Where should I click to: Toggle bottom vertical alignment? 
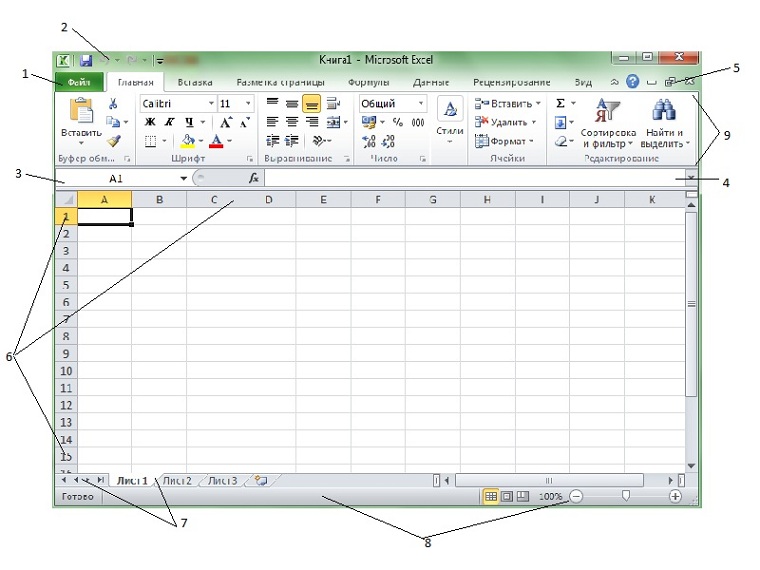pos(312,103)
